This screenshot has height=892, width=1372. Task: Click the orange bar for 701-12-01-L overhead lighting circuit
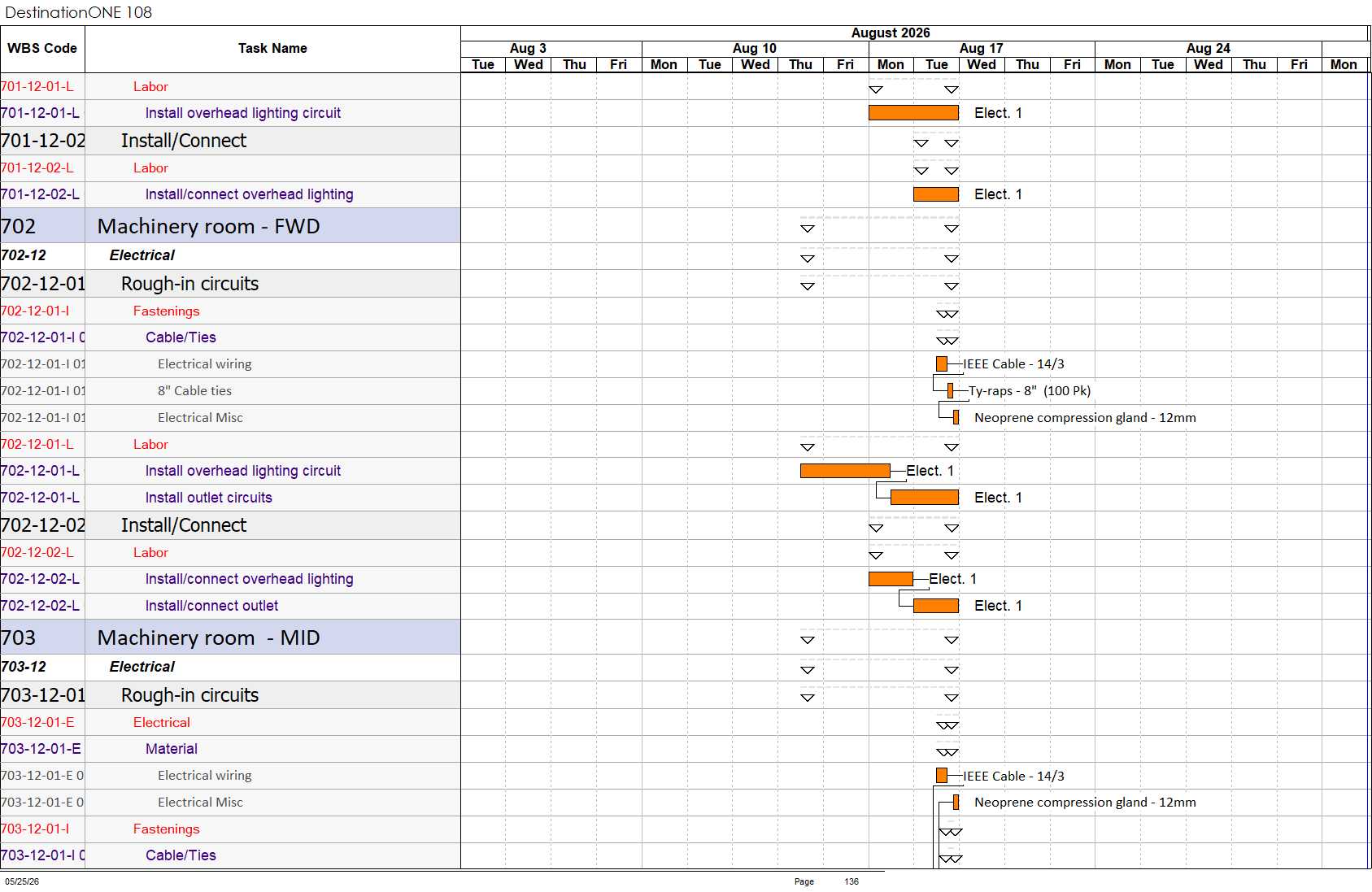tap(913, 113)
